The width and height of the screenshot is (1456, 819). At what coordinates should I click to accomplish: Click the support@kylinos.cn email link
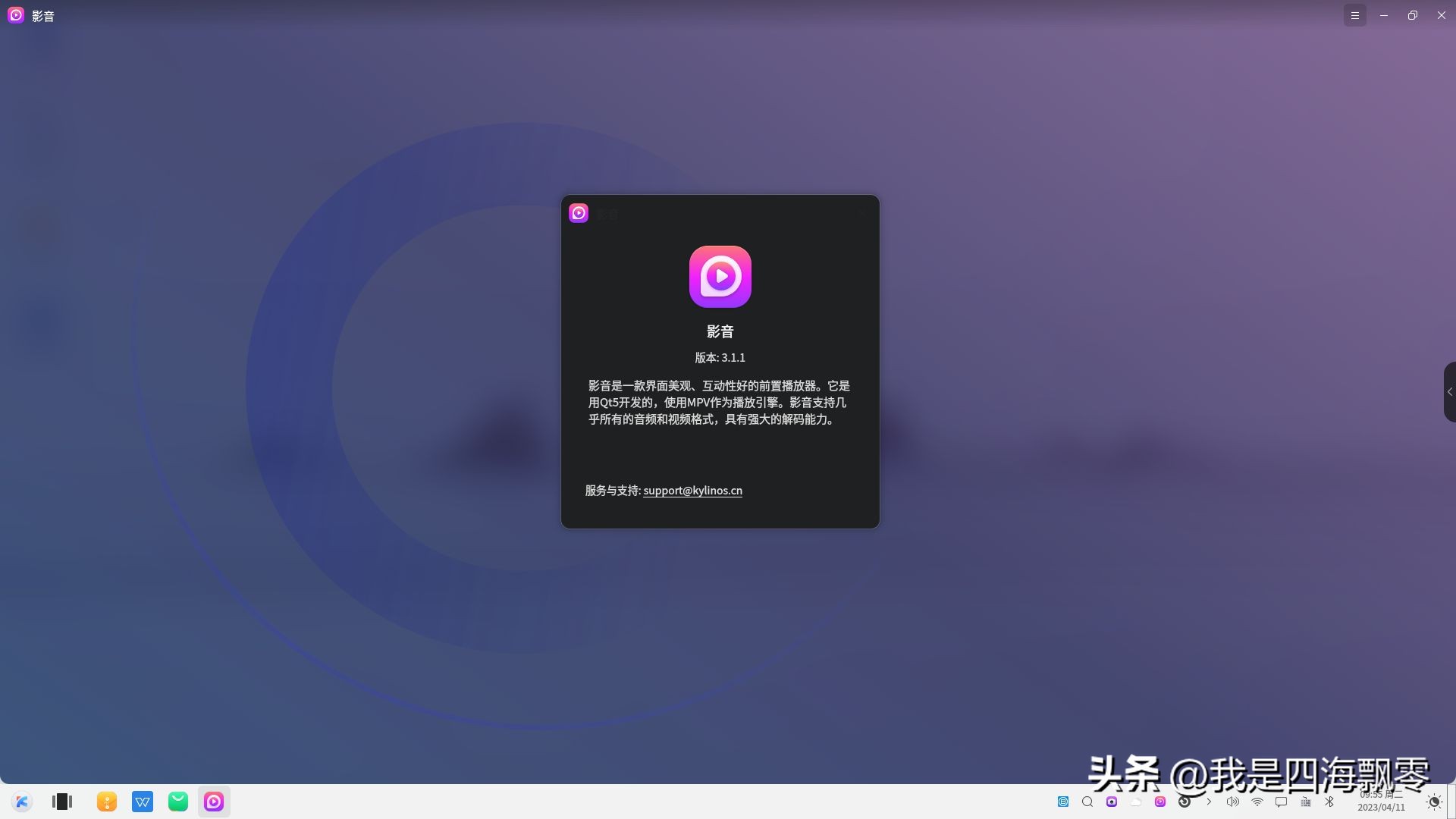click(692, 491)
